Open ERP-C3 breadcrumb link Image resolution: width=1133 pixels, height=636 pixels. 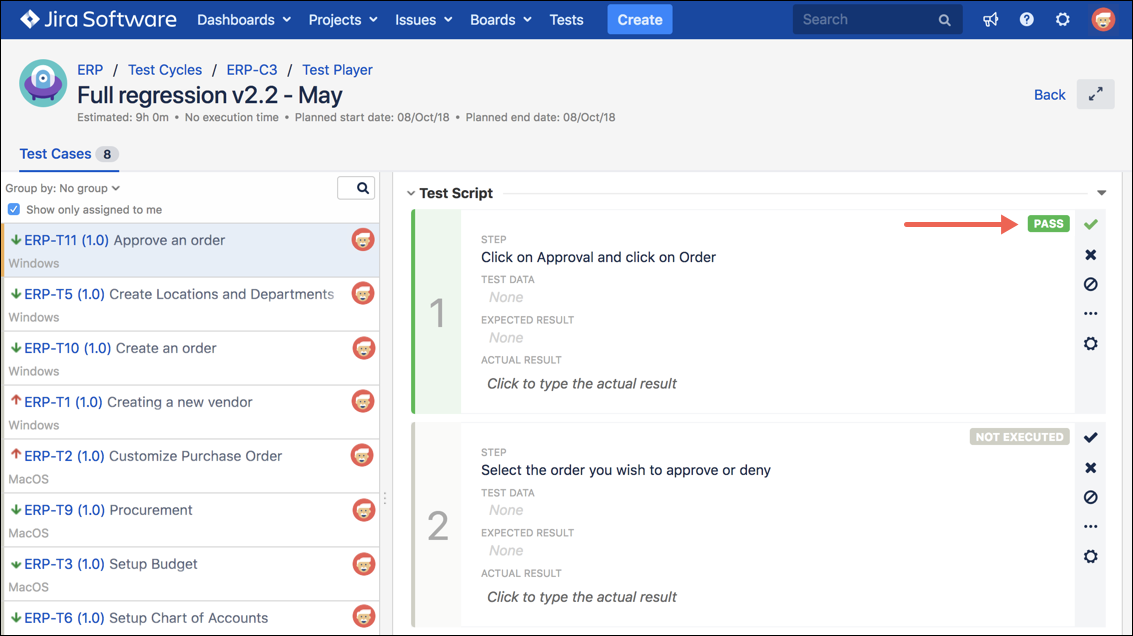[x=251, y=70]
